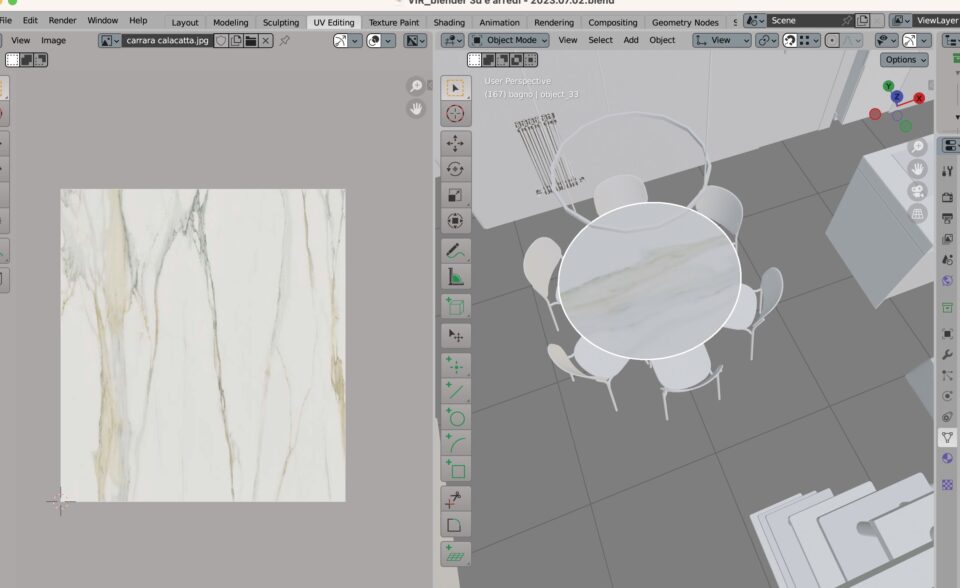Image resolution: width=960 pixels, height=588 pixels.
Task: Activate the Annotate pencil tool
Action: tap(455, 250)
